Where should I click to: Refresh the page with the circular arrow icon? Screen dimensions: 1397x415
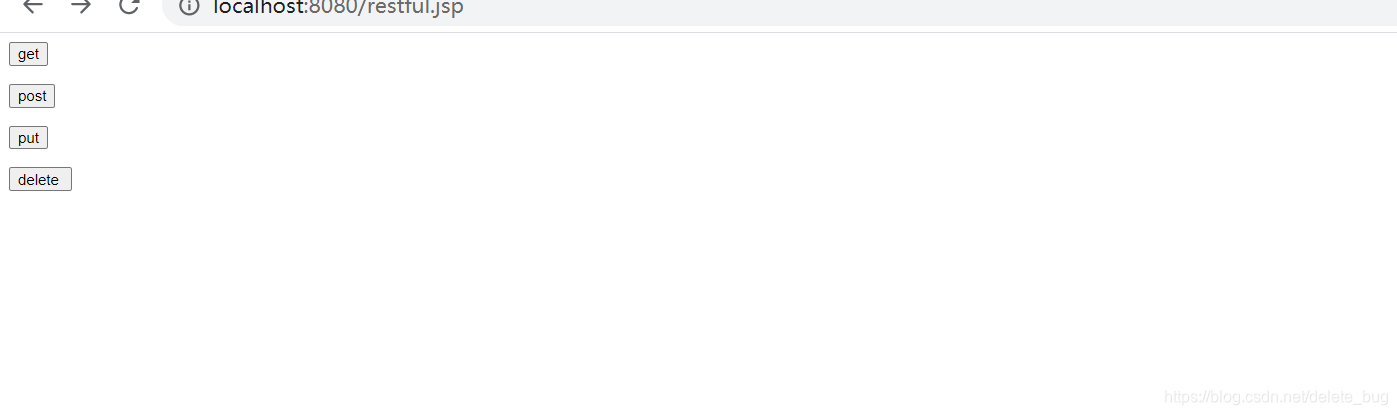click(129, 6)
